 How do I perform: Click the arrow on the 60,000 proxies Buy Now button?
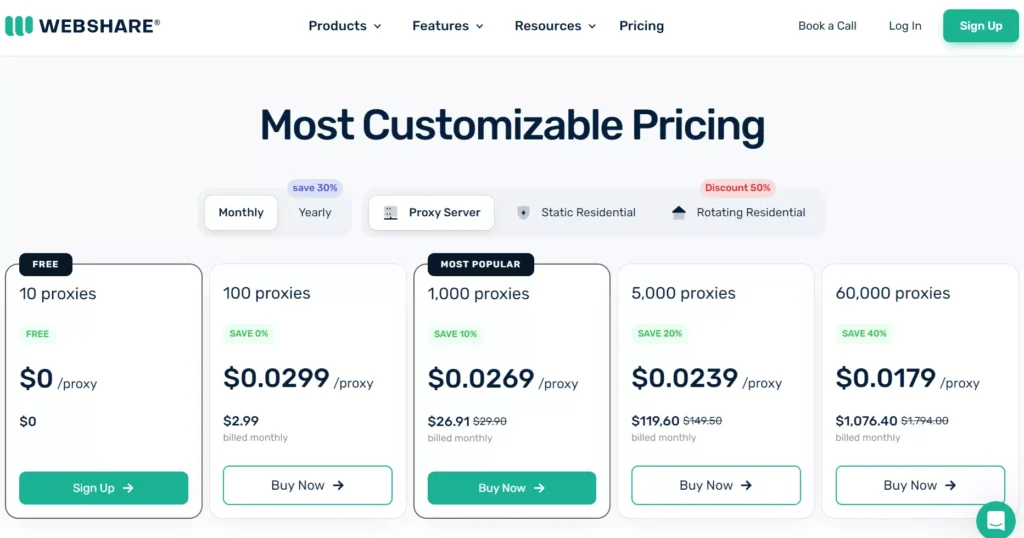(950, 485)
